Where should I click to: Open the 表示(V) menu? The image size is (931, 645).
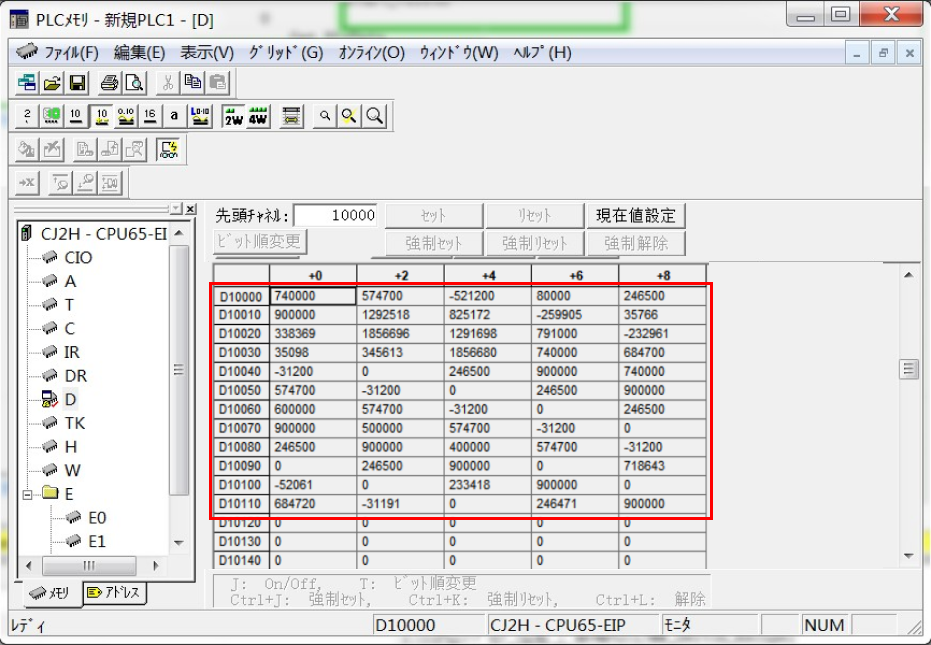coord(207,52)
